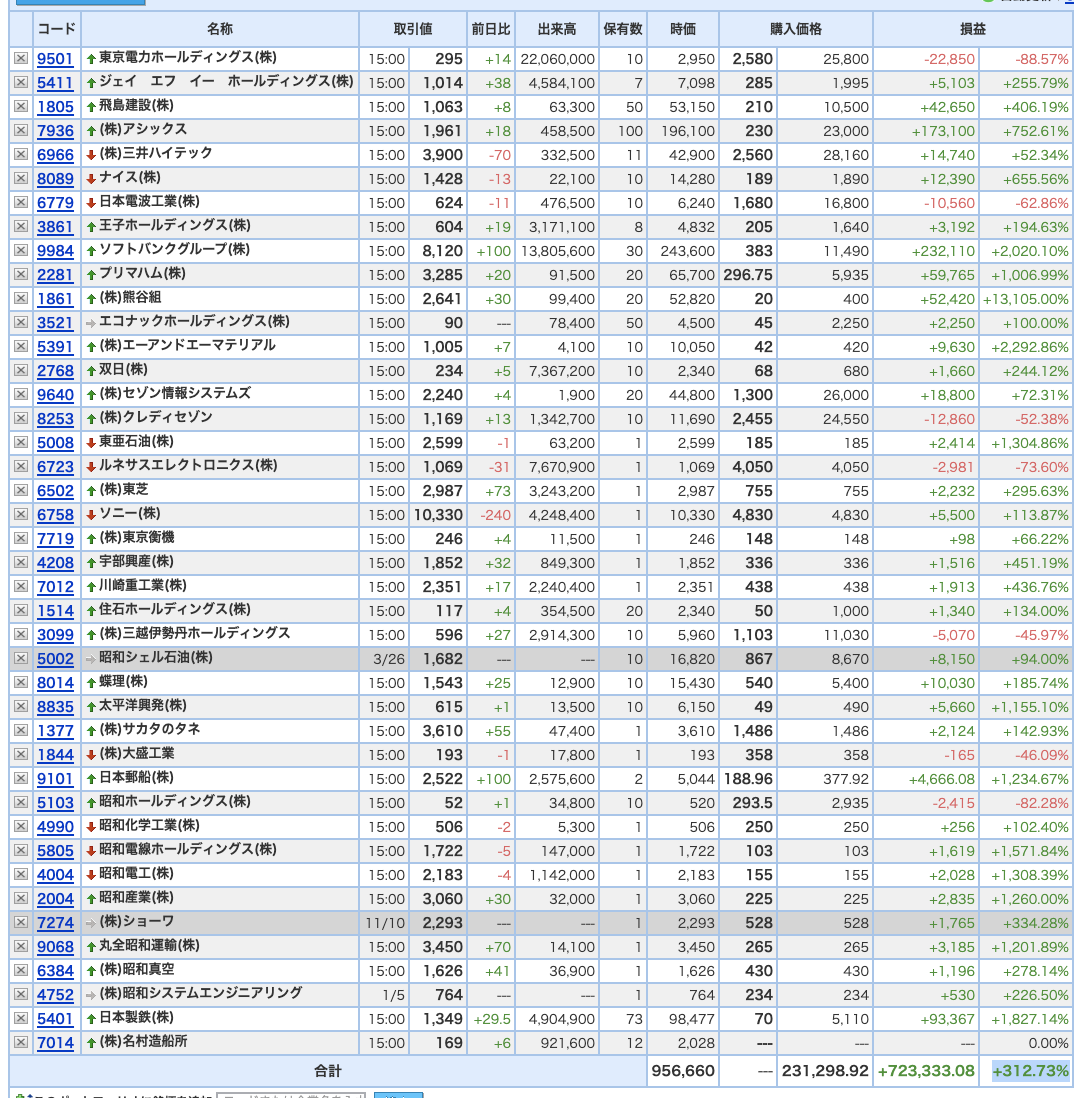This screenshot has width=1074, height=1098.
Task: Click the name (株)三越伊勢丹ホールディングス
Action: [x=195, y=633]
